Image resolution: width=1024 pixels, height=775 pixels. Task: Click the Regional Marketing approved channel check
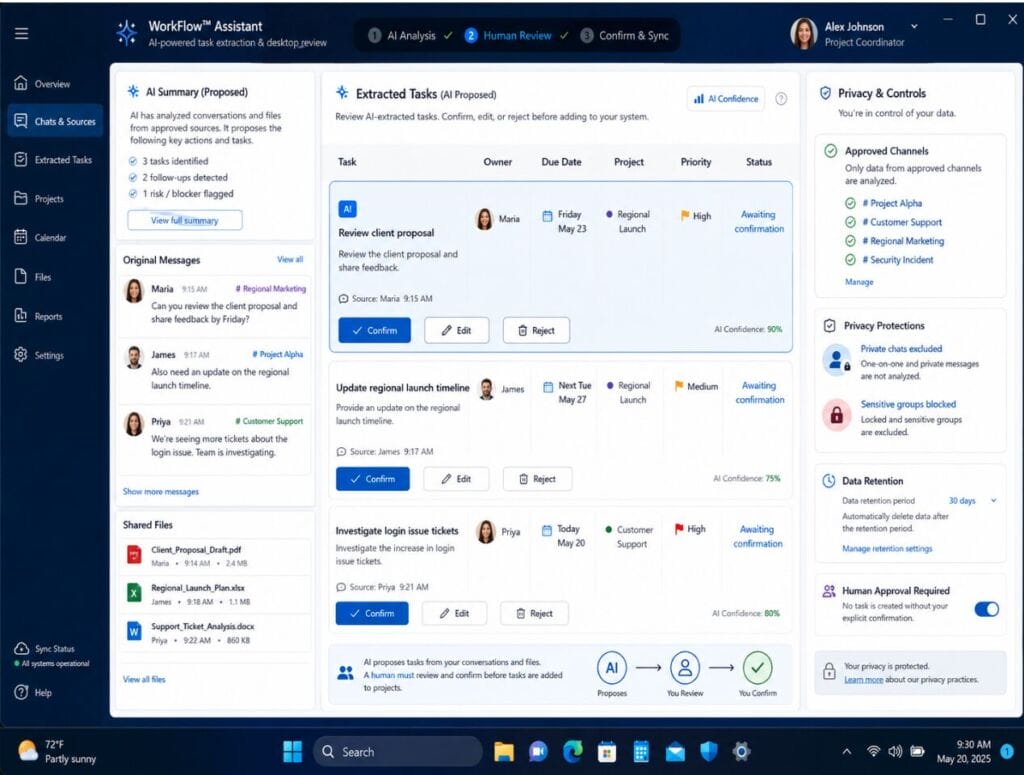850,241
